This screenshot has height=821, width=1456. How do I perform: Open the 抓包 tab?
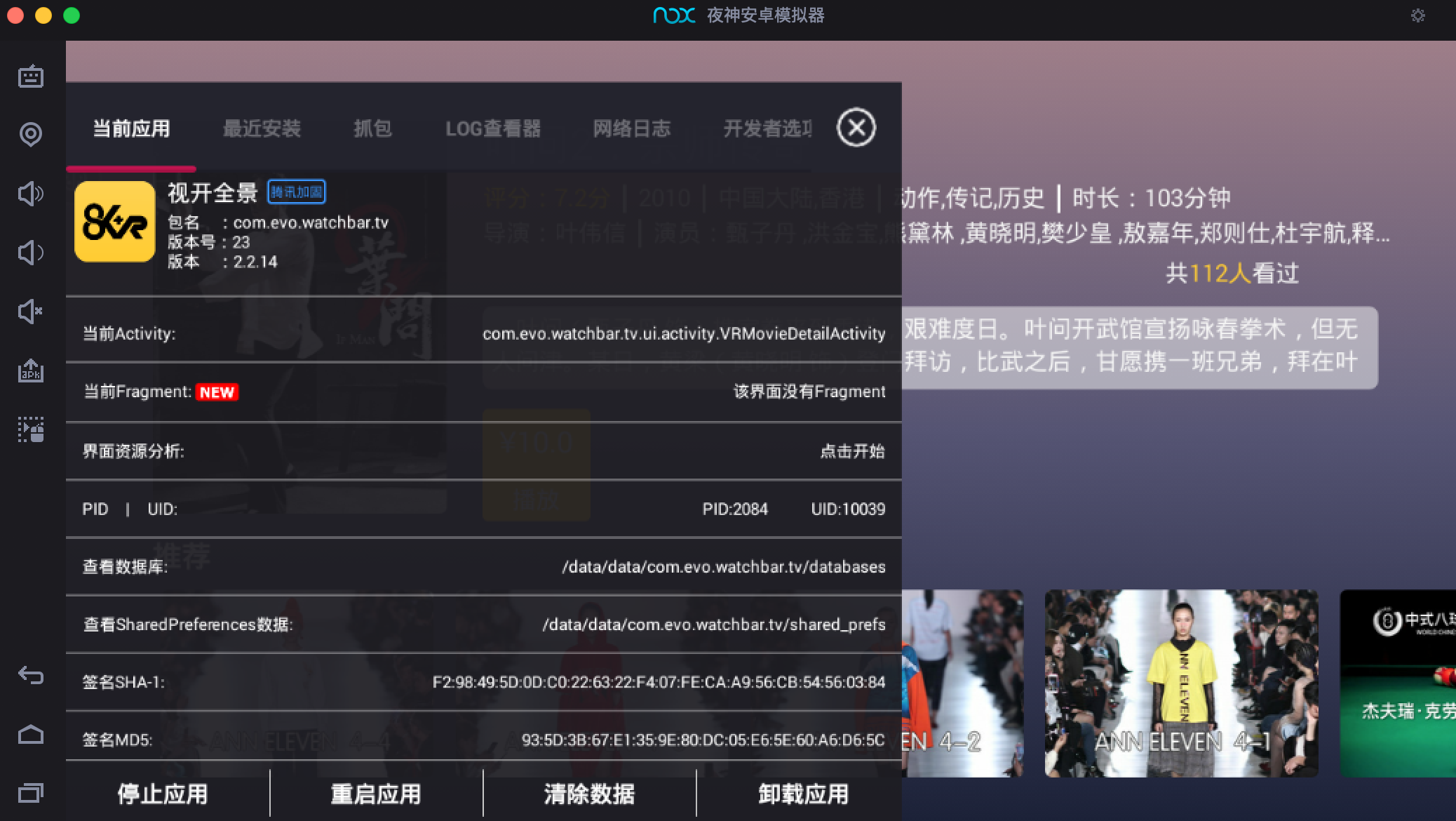[x=372, y=128]
